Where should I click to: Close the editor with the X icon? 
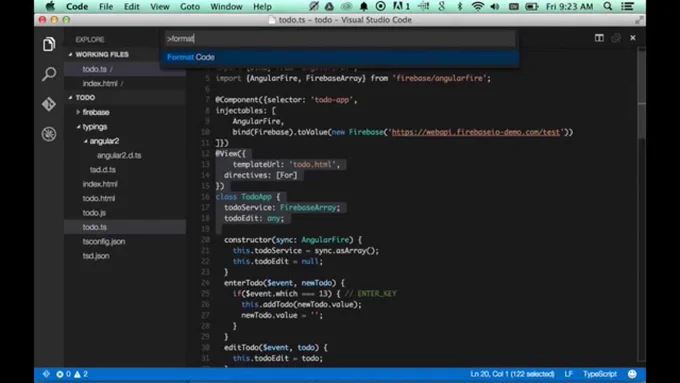(x=633, y=38)
